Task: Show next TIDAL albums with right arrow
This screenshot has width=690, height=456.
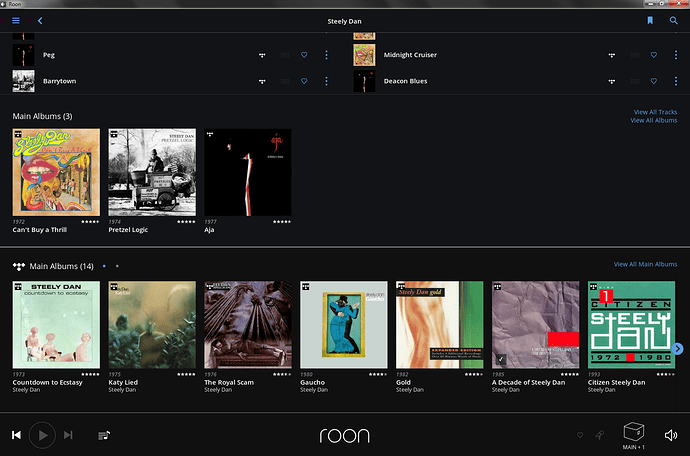Action: pos(678,349)
